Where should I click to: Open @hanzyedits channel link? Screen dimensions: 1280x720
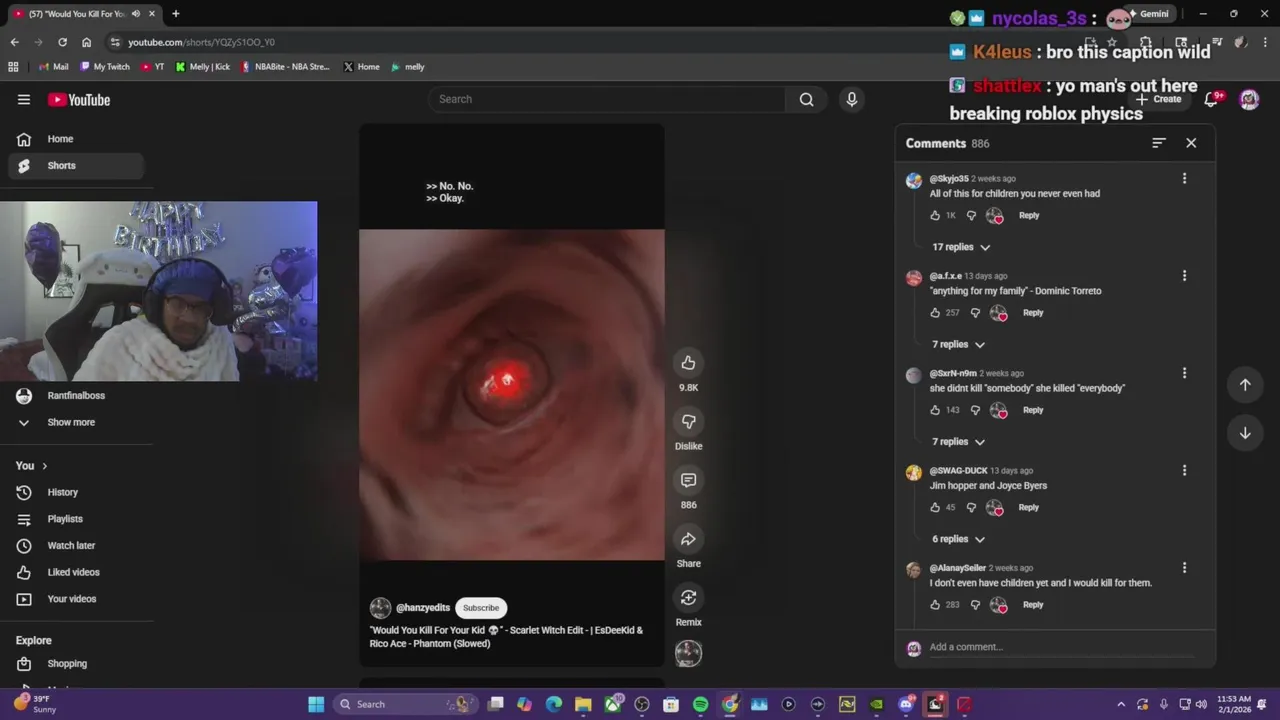tap(422, 608)
